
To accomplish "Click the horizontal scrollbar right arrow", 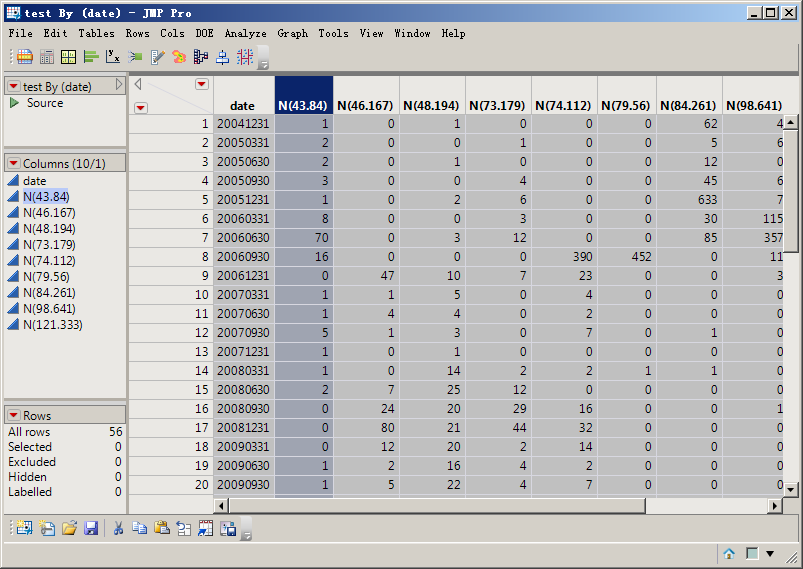I will [x=774, y=506].
